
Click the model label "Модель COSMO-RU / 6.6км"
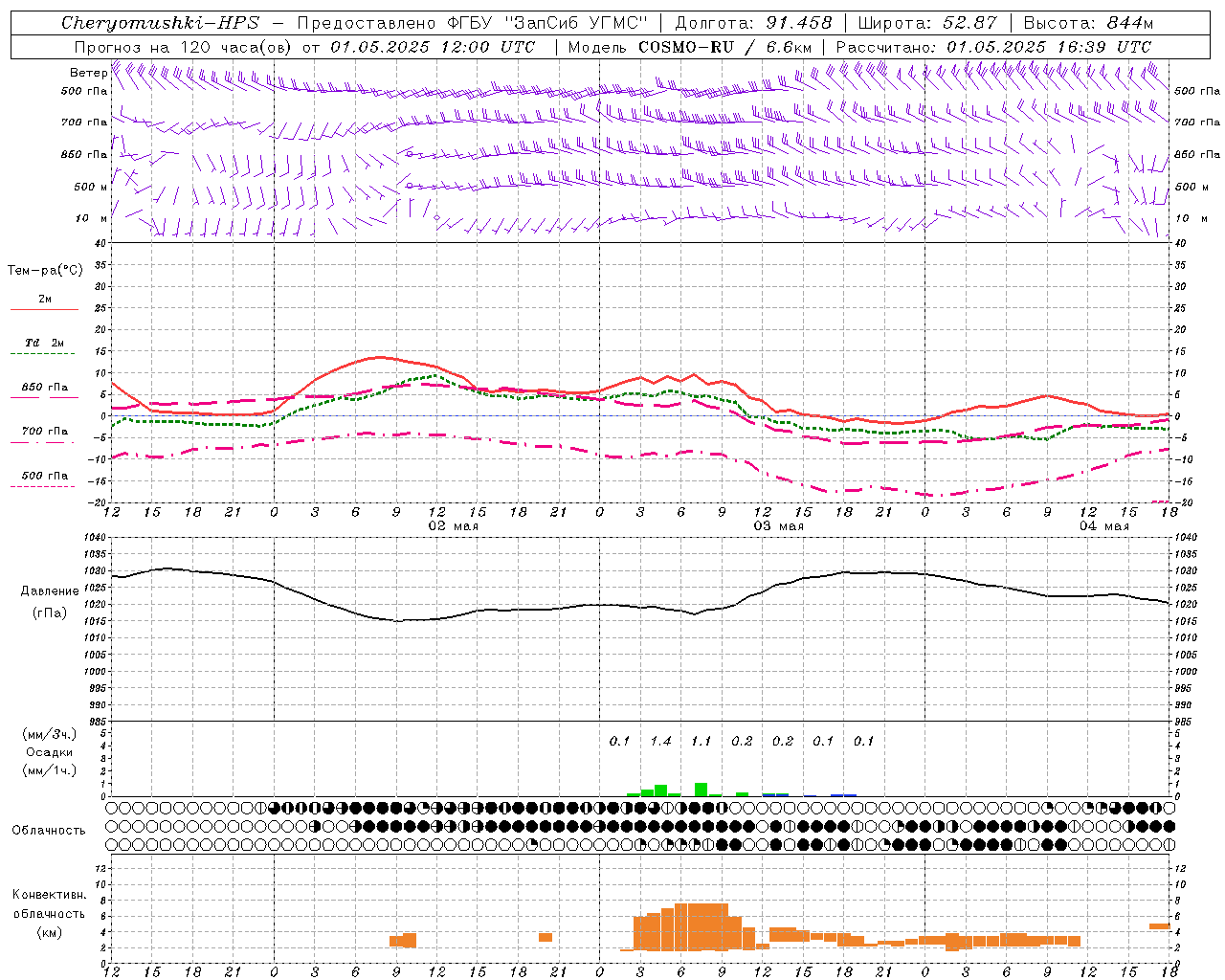(690, 47)
